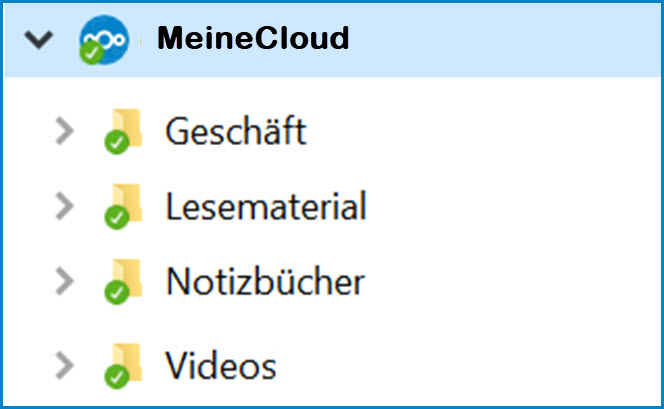Screen dimensions: 664x409
Task: Choose the Notizbücher folder label
Action: 265,281
